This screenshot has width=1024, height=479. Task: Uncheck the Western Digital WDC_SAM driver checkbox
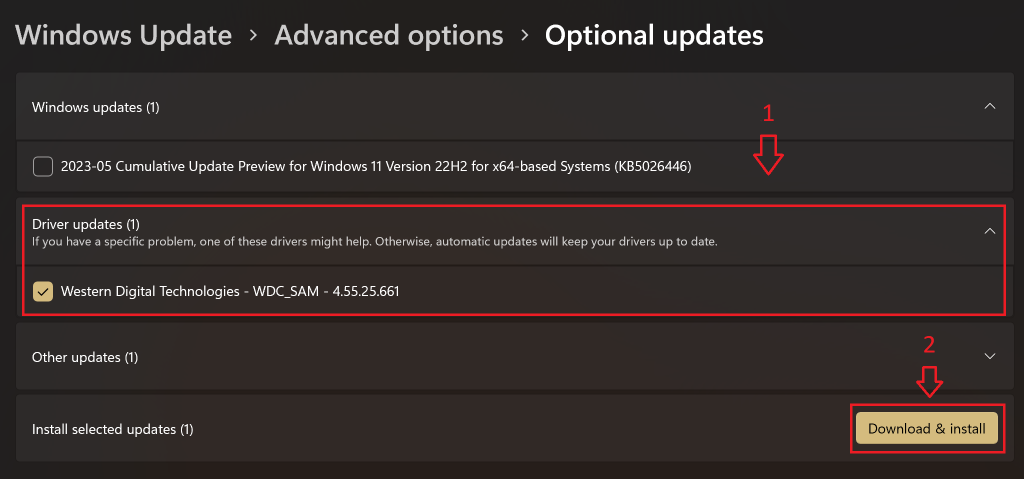[43, 291]
